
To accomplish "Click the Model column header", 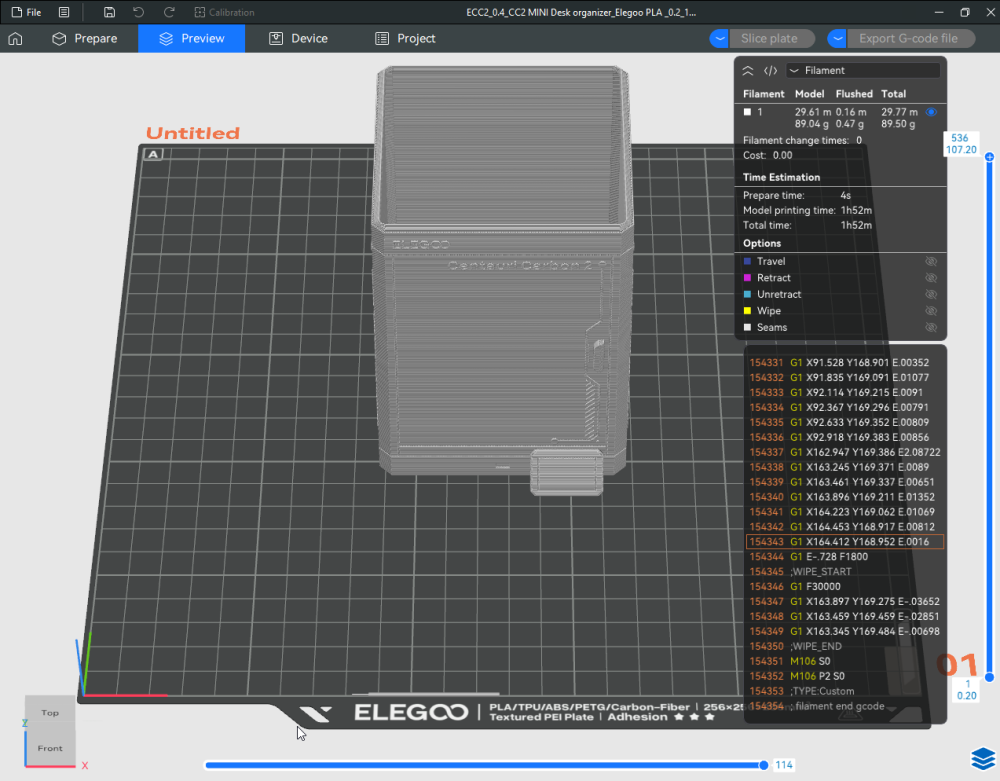I will click(x=809, y=94).
